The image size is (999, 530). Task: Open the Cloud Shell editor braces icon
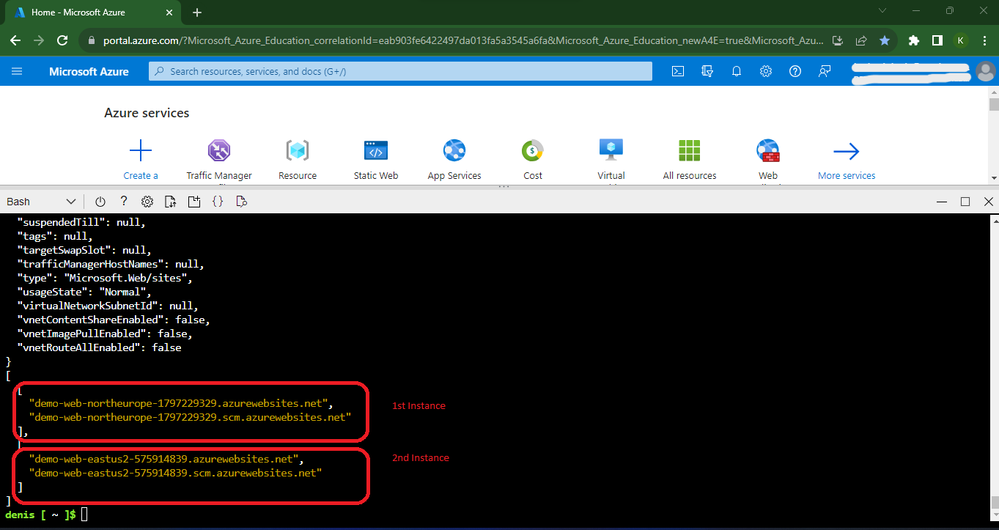point(218,201)
